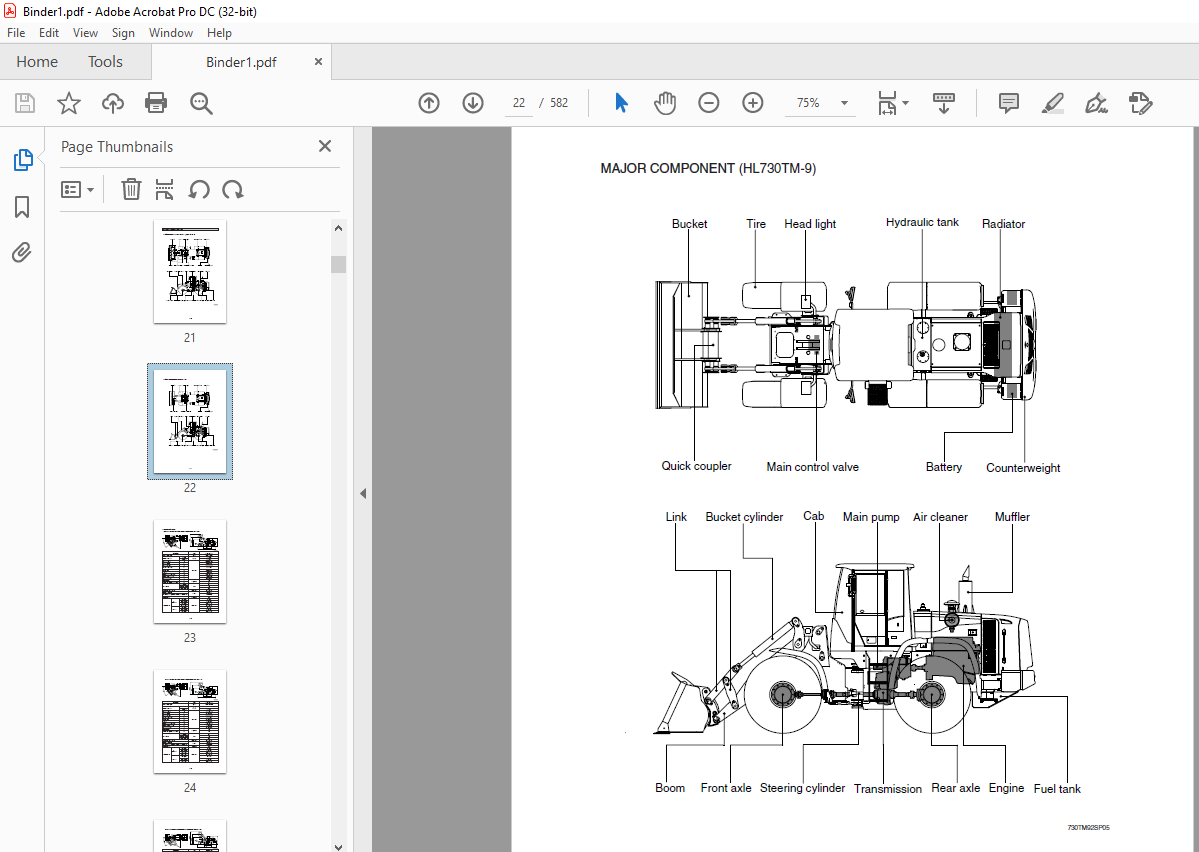Delete selected pages with the trash icon
This screenshot has width=1199, height=852.
[x=132, y=189]
